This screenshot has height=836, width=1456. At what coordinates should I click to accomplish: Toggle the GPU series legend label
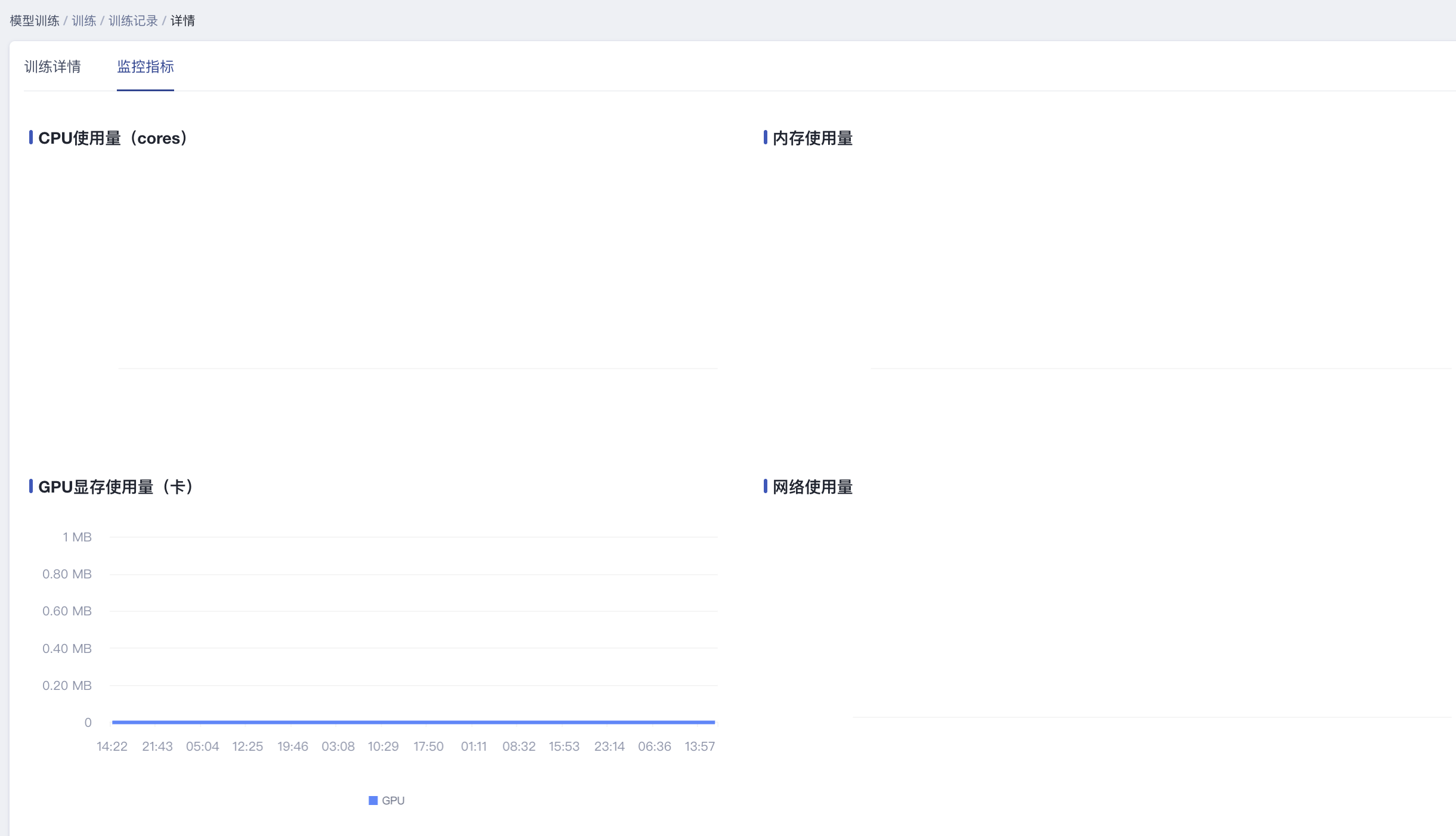(393, 800)
